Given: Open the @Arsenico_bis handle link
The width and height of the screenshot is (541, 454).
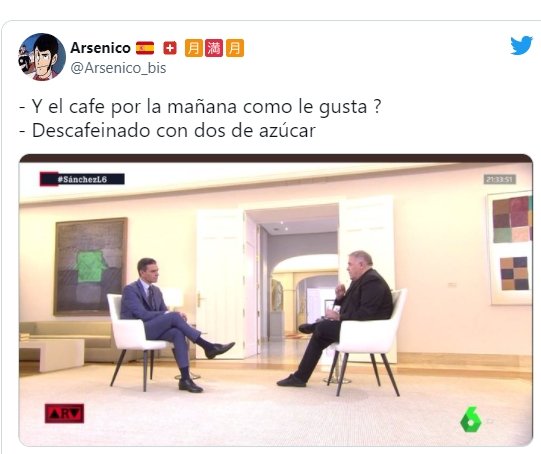Looking at the screenshot, I should coord(118,68).
